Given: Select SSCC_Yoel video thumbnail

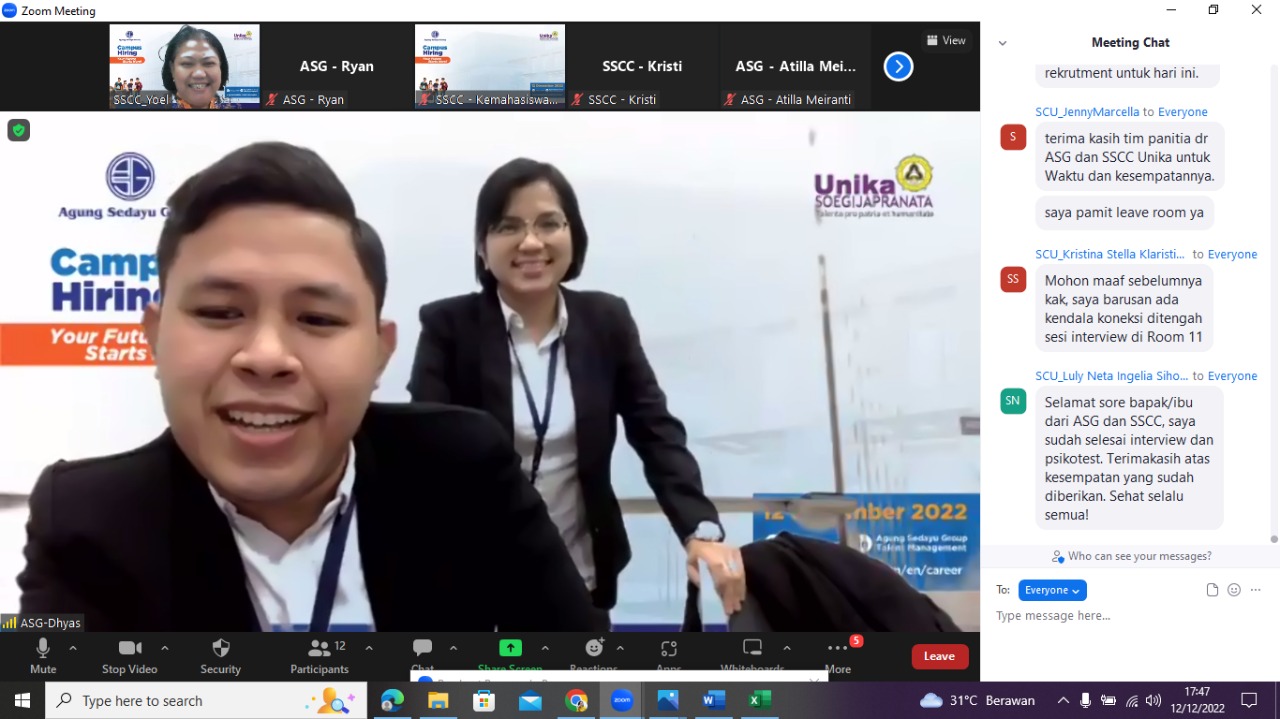Looking at the screenshot, I should (x=184, y=66).
